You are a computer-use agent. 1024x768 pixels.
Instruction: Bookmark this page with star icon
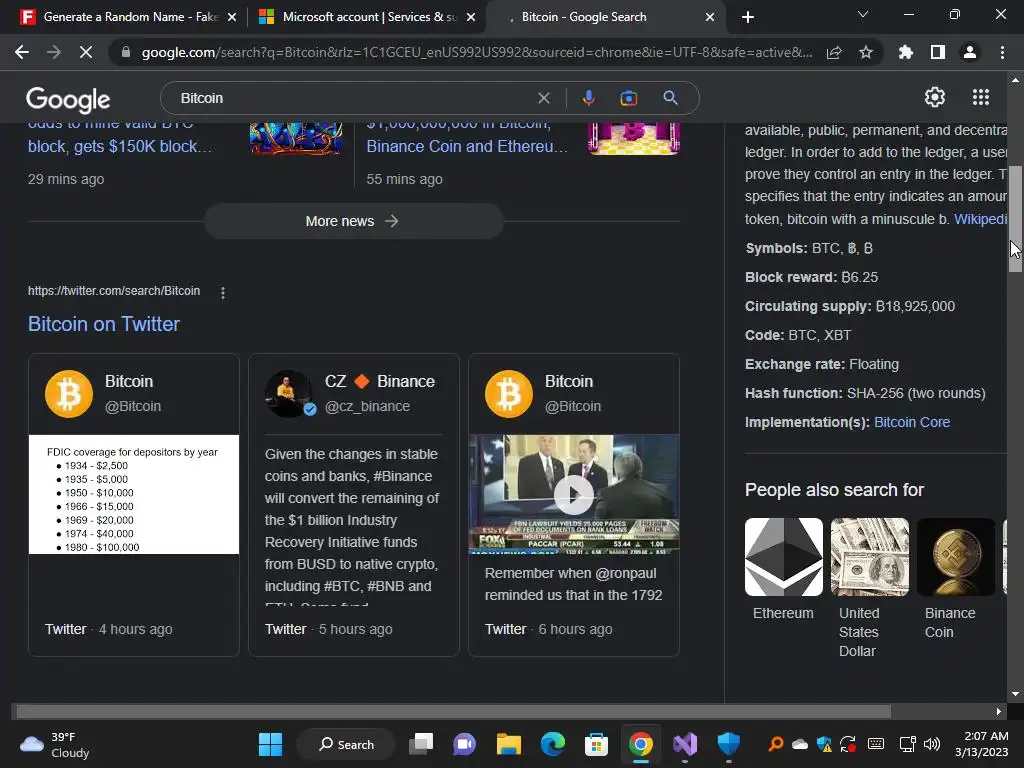pos(866,52)
